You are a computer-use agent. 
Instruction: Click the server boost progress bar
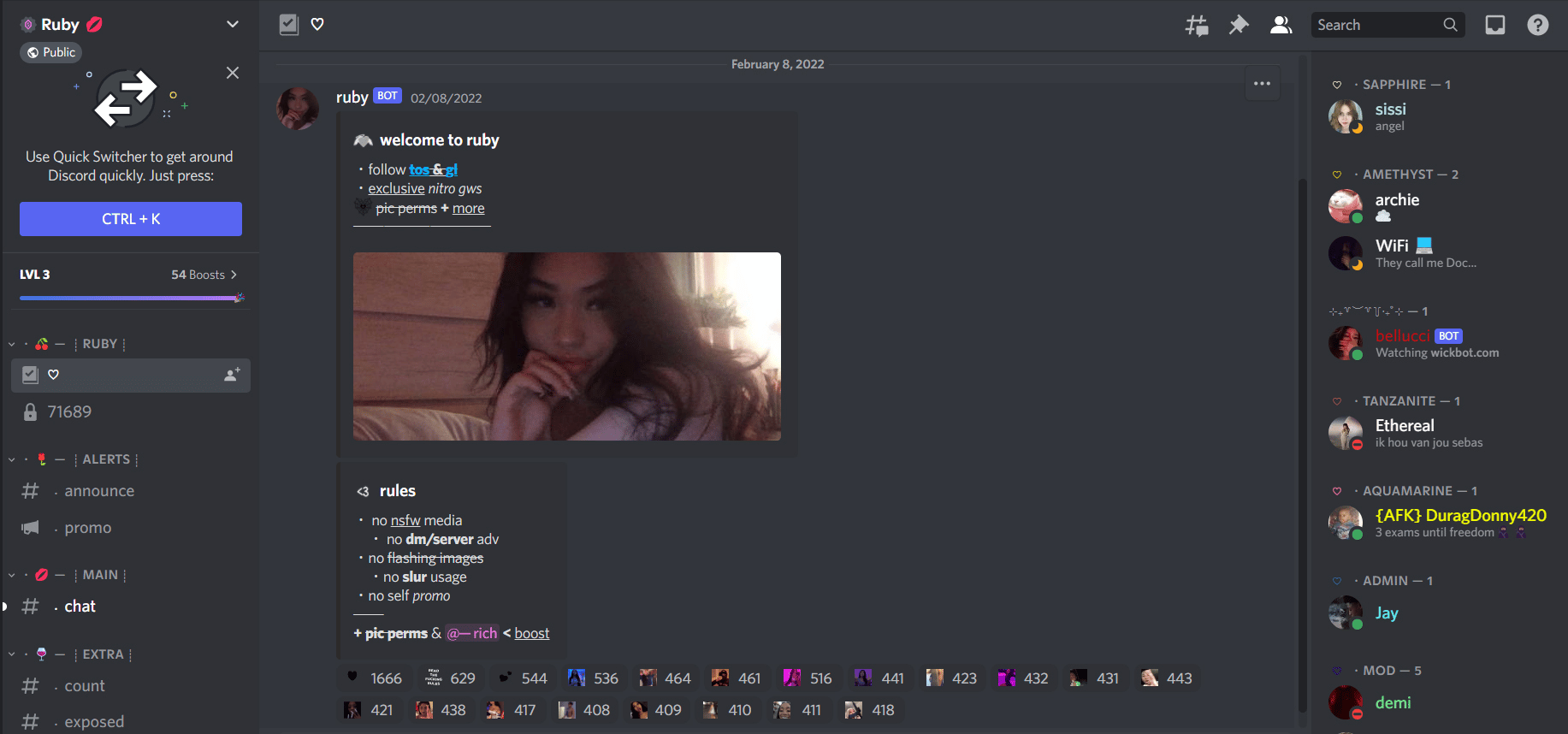pos(131,298)
